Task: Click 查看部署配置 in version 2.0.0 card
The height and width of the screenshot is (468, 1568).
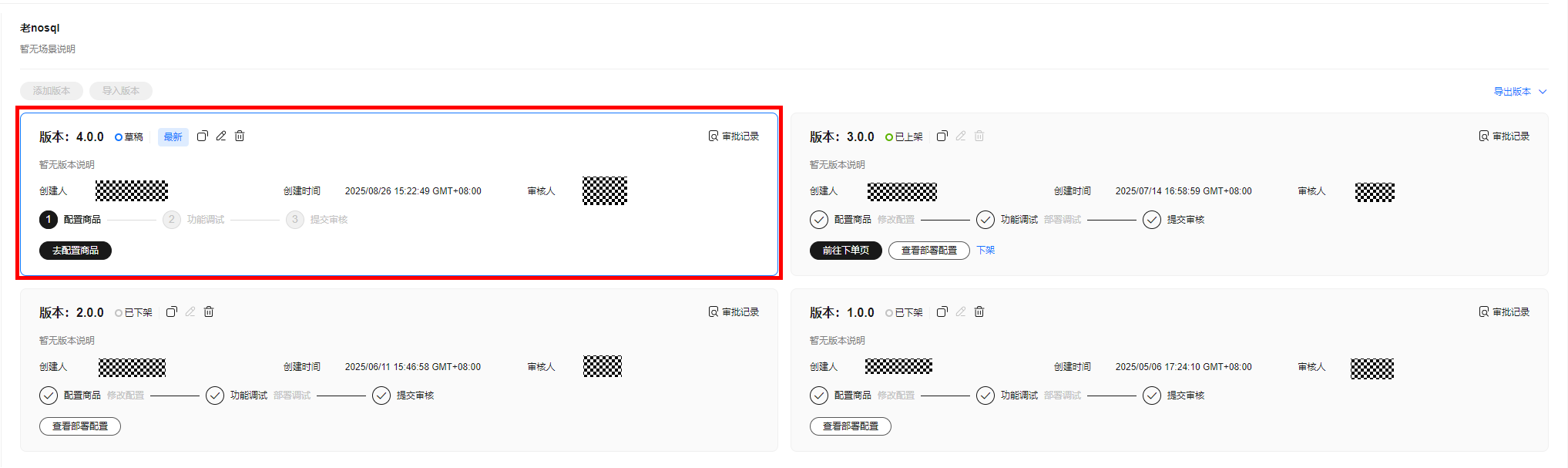Action: tap(80, 426)
